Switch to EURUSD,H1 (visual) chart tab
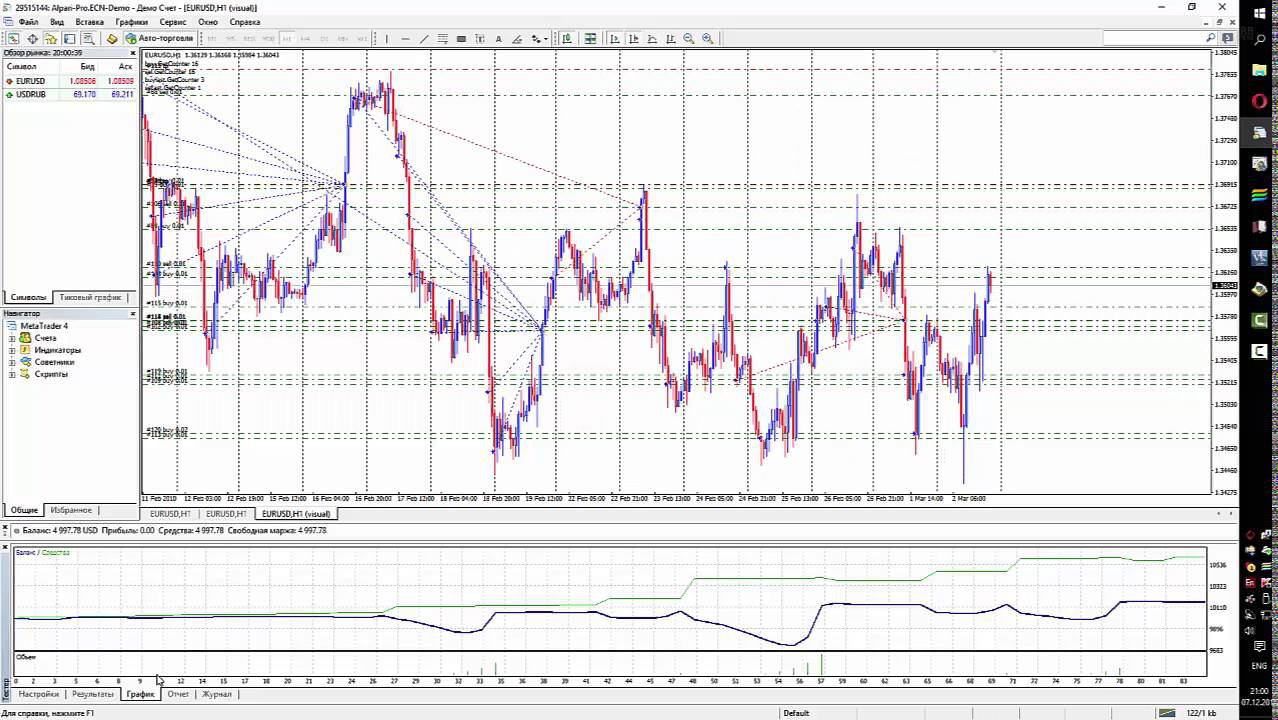The height and width of the screenshot is (720, 1278). [x=296, y=514]
